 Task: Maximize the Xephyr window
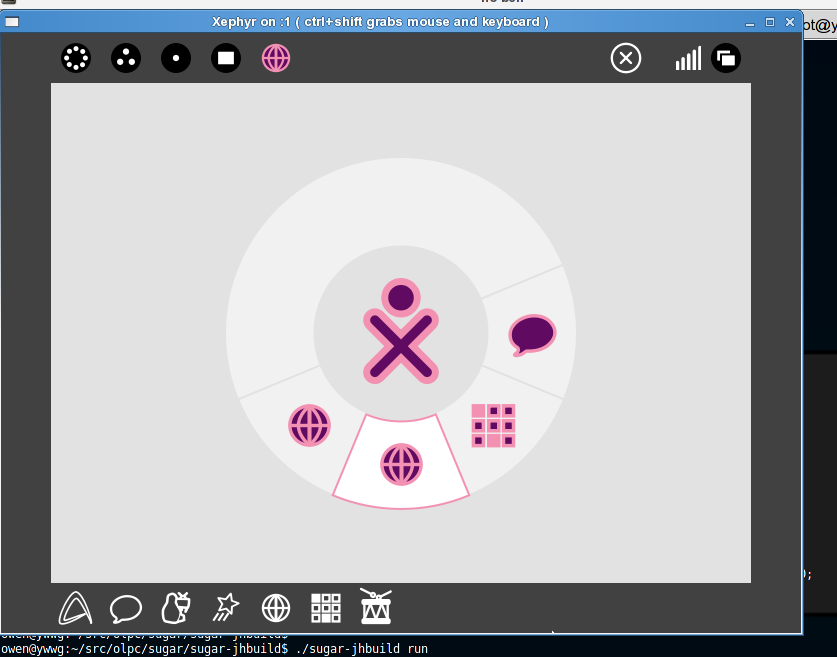pos(770,22)
